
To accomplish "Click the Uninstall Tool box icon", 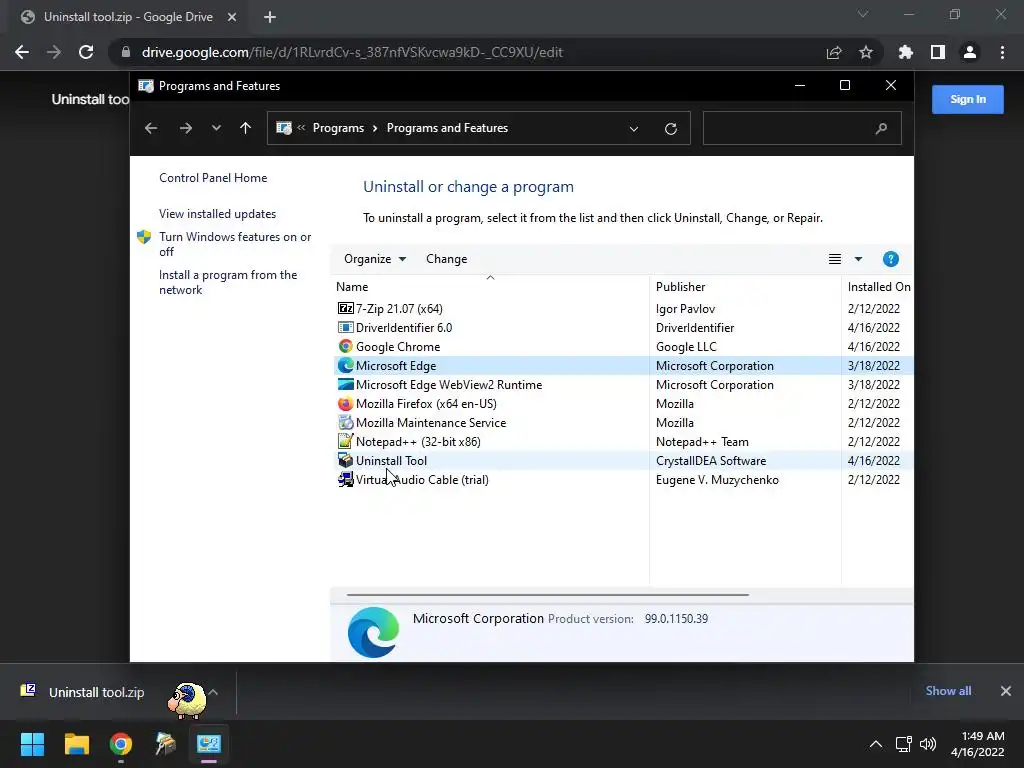I will tap(345, 460).
